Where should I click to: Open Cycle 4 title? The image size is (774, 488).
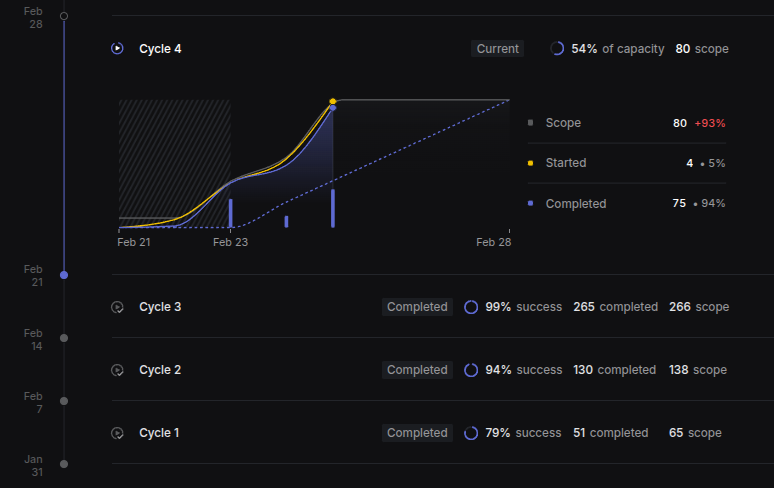click(x=160, y=49)
